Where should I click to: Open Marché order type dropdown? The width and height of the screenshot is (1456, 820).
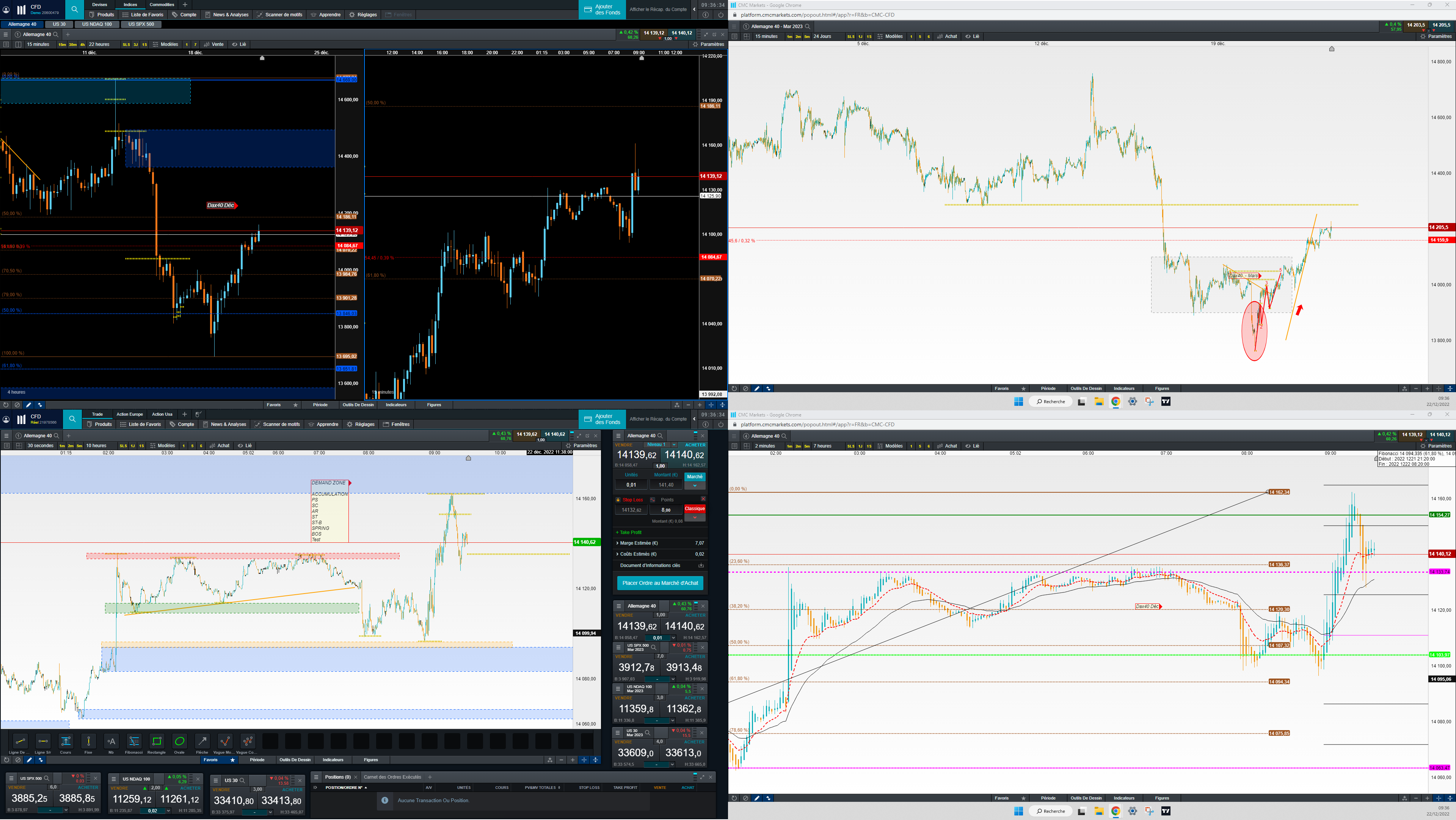click(695, 485)
